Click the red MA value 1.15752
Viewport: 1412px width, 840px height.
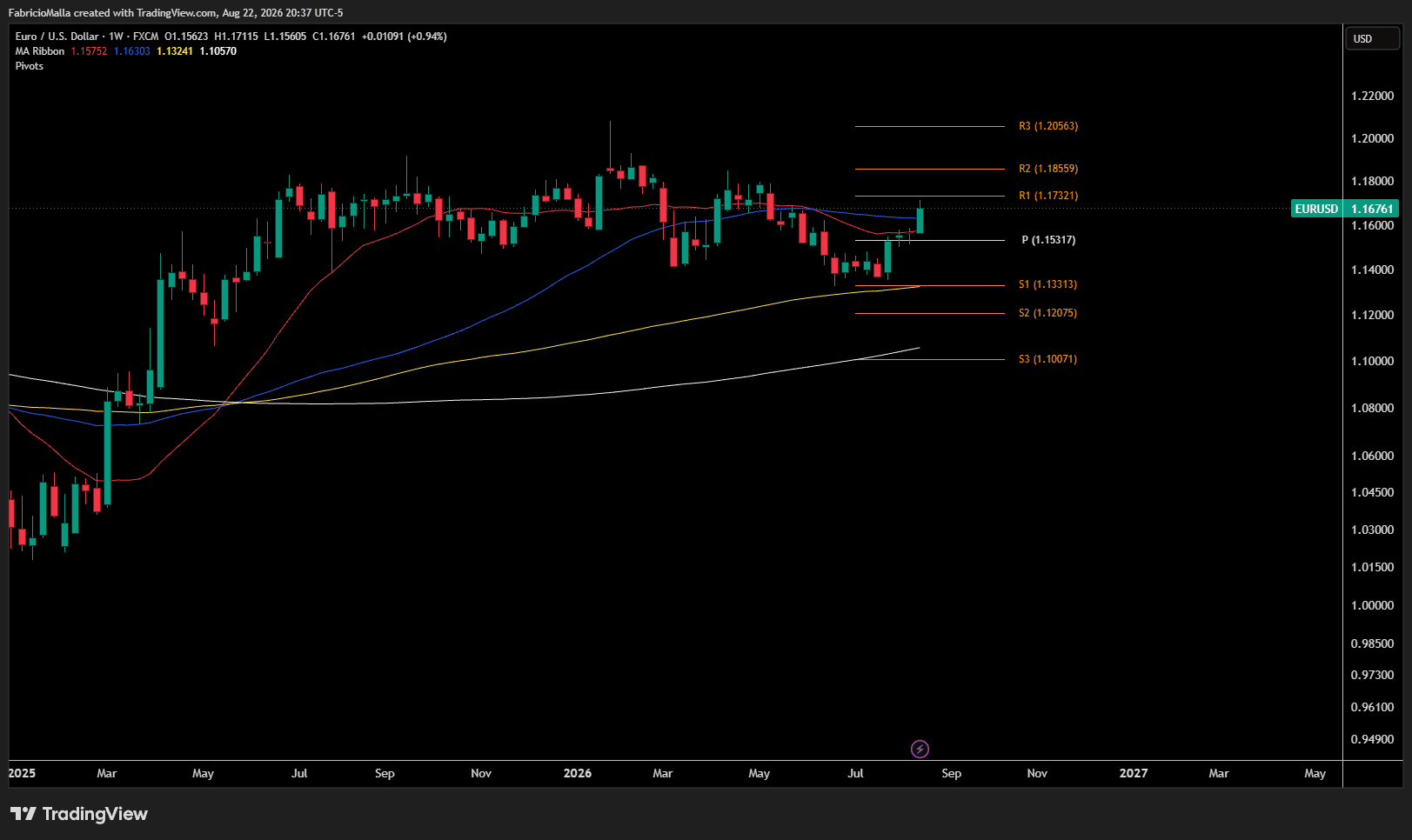coord(89,51)
